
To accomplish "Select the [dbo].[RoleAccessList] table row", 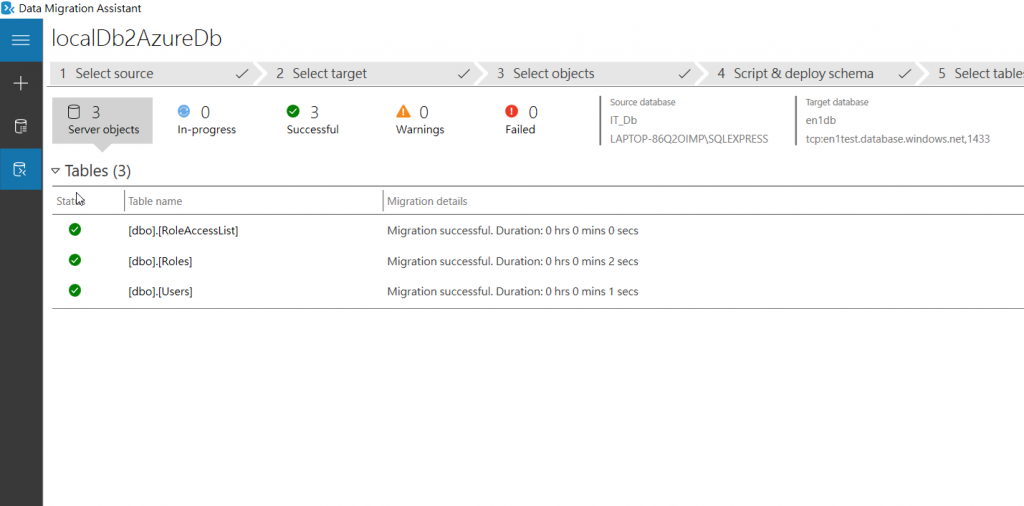I will click(x=538, y=230).
